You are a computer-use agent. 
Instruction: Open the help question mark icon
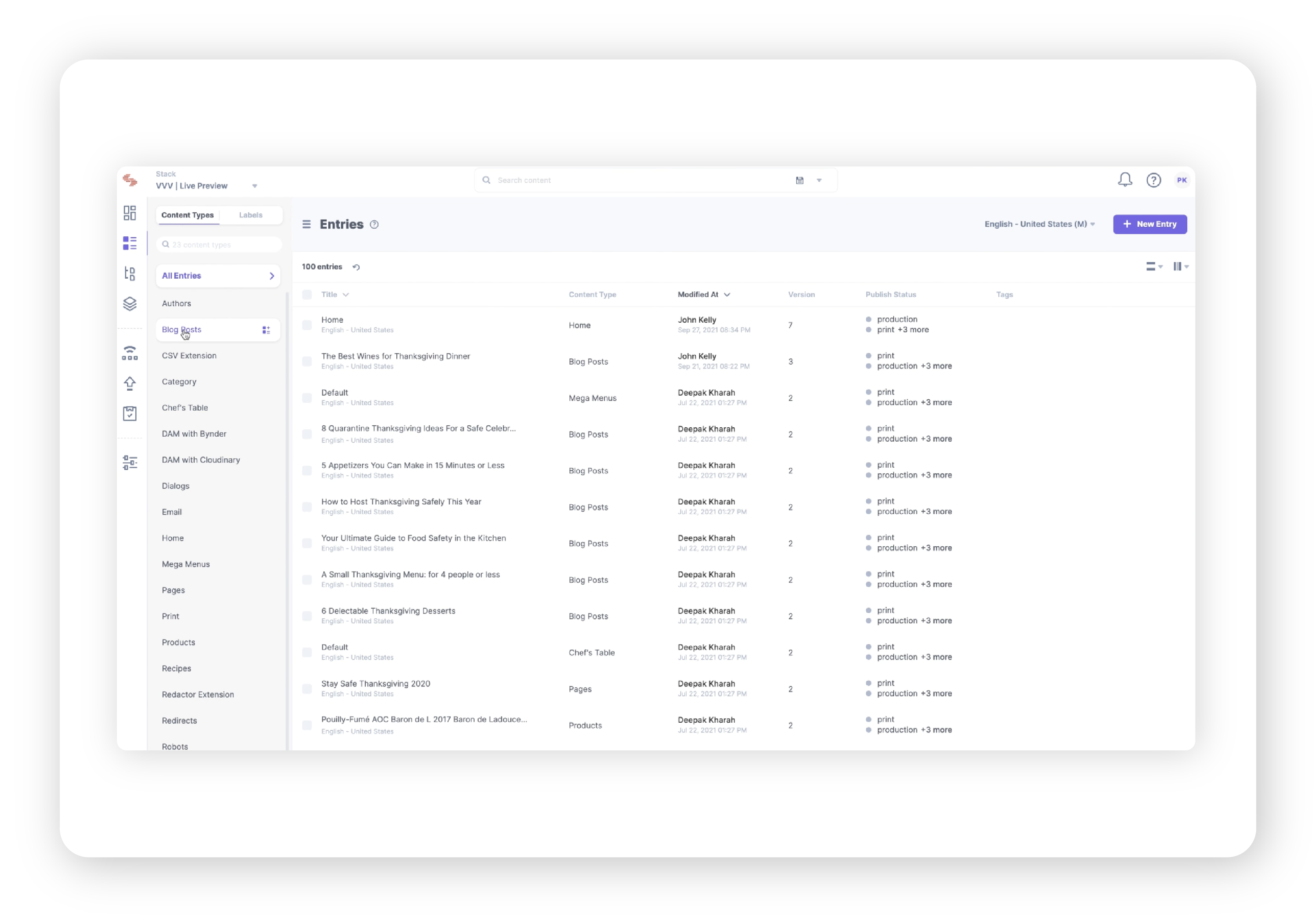point(1153,180)
